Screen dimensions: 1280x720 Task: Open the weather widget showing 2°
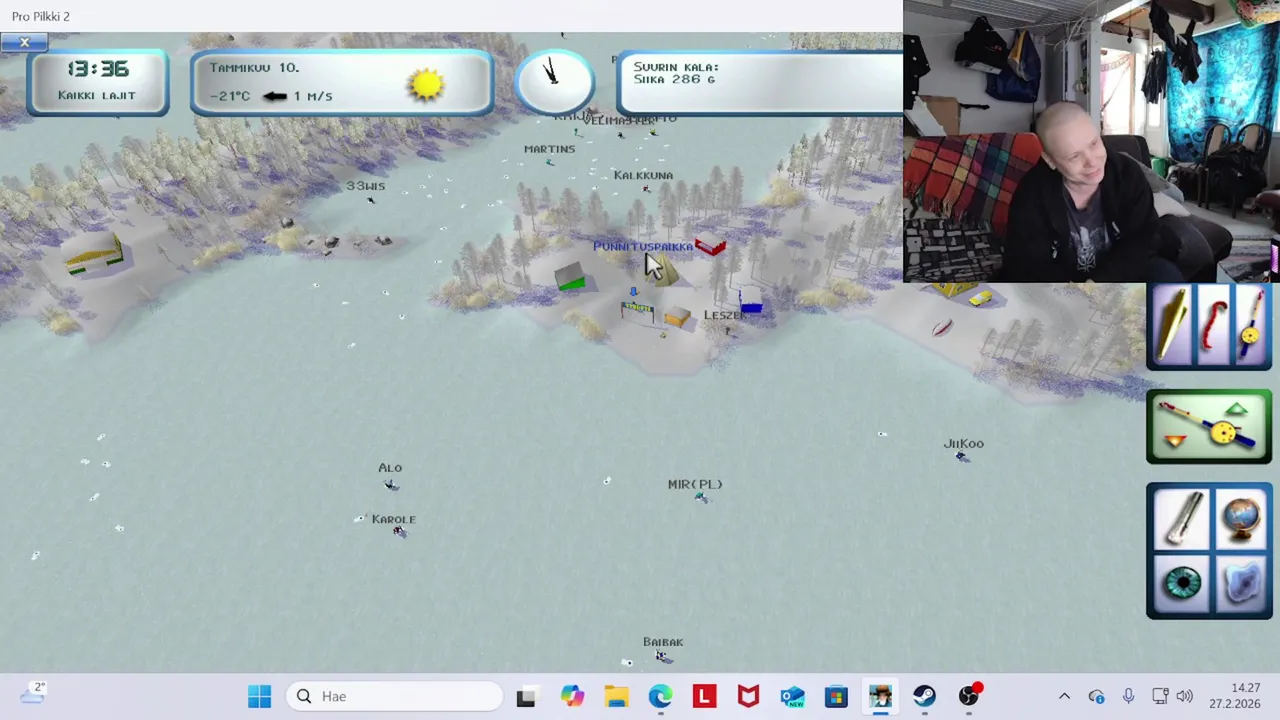coord(32,693)
